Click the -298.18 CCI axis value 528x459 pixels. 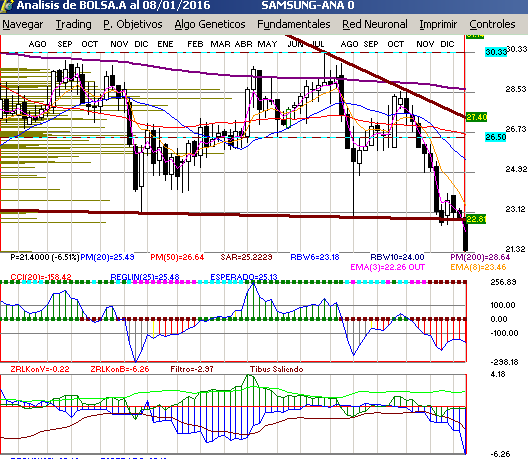[504, 362]
